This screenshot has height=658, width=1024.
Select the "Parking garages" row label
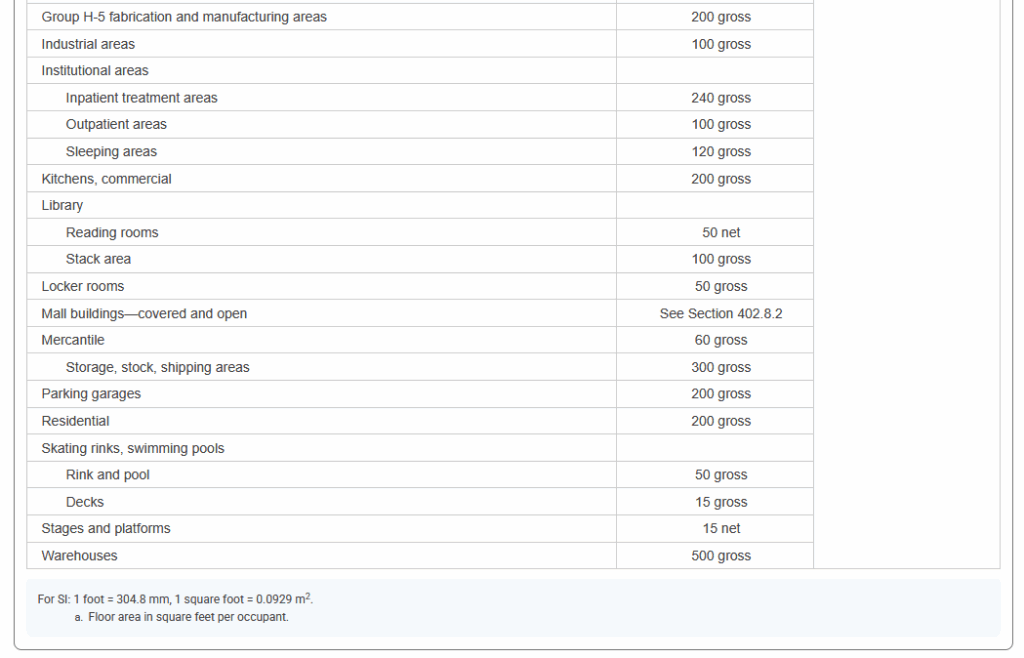pos(91,395)
